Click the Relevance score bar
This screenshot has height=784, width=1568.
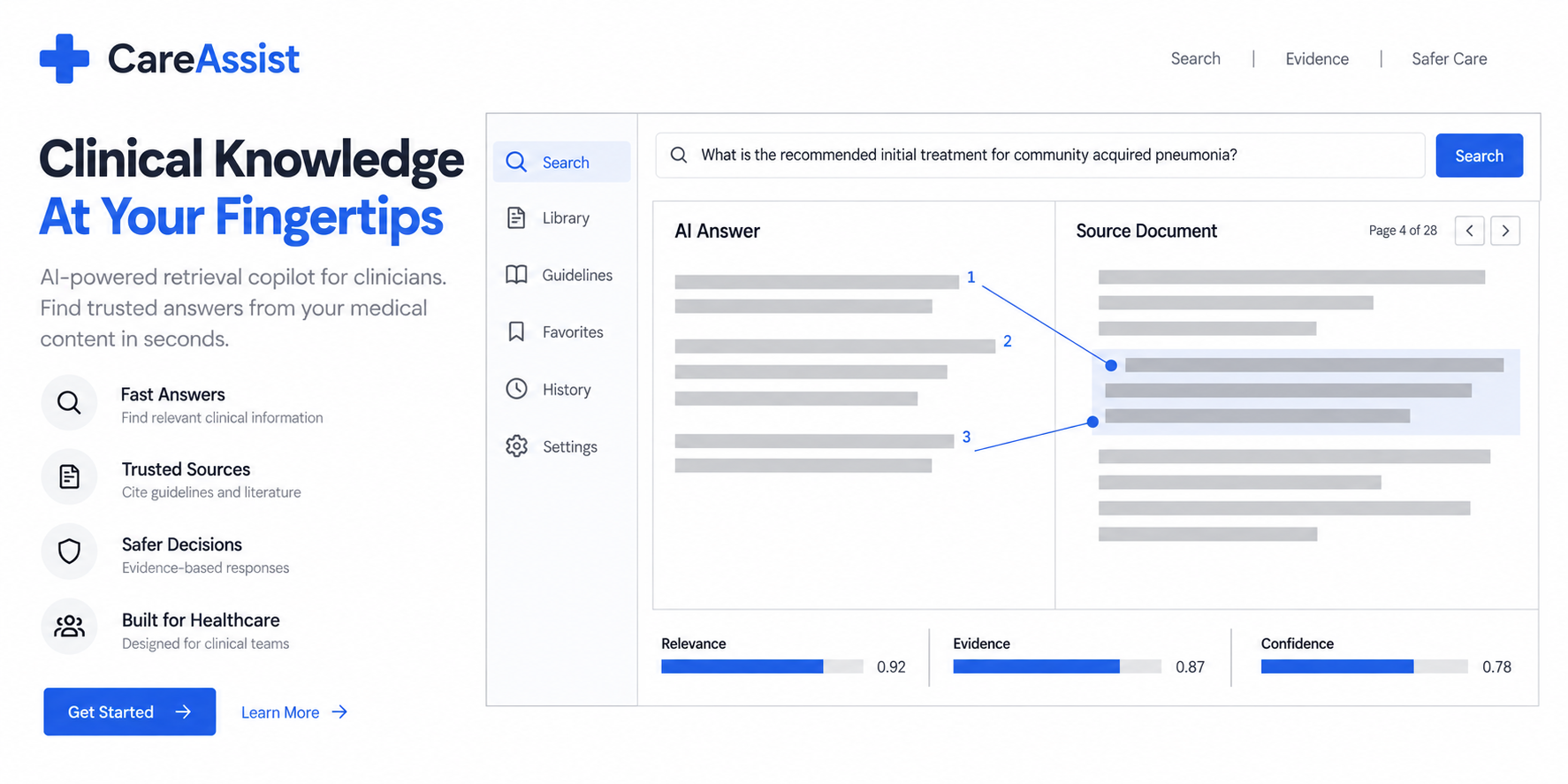pos(762,666)
